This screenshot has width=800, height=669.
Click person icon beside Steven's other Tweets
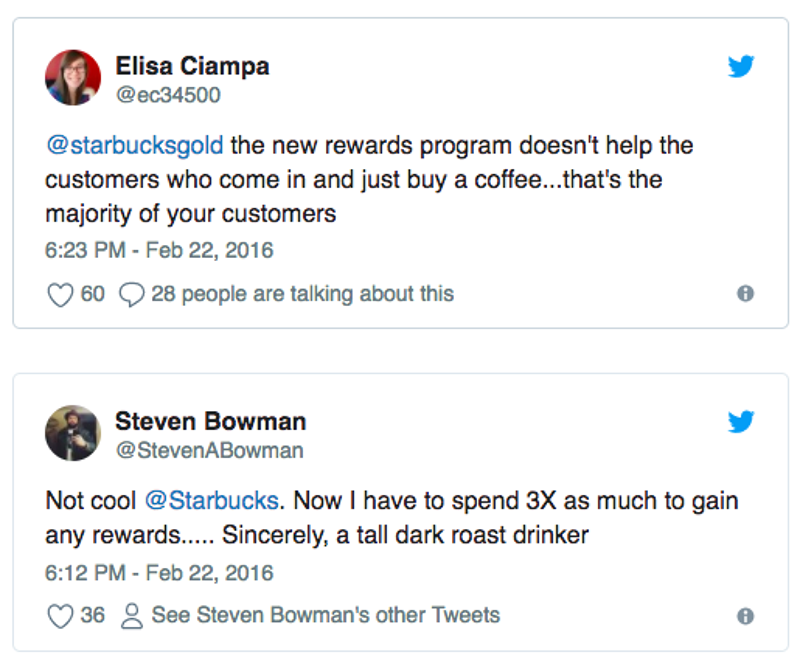[132, 615]
